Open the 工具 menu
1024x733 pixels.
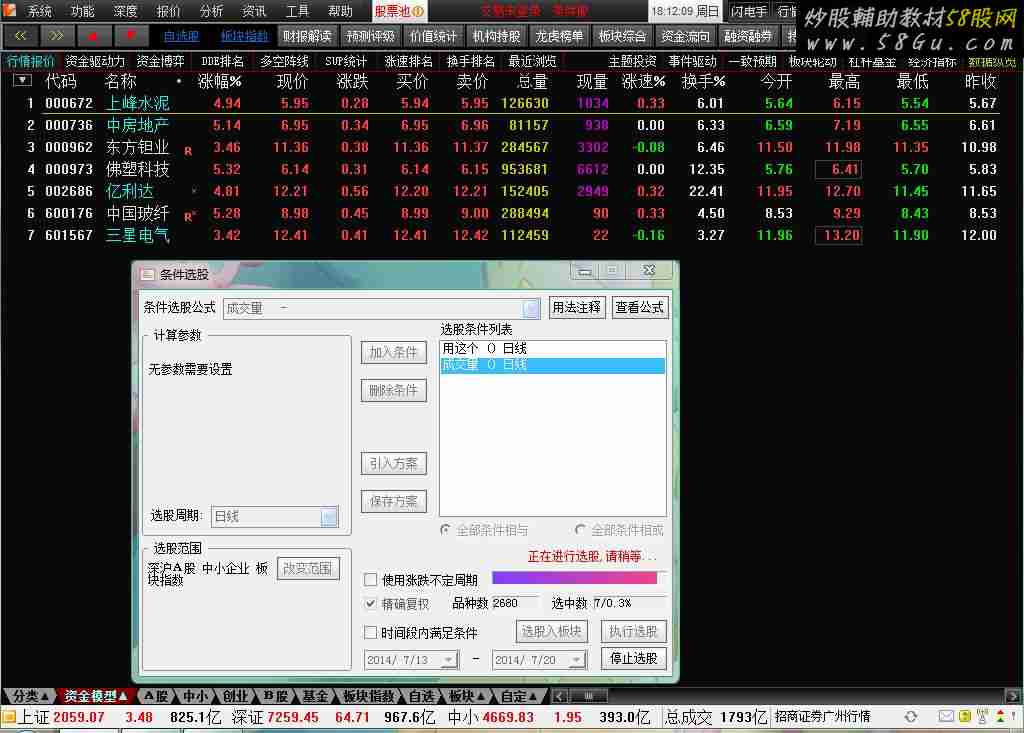(297, 11)
